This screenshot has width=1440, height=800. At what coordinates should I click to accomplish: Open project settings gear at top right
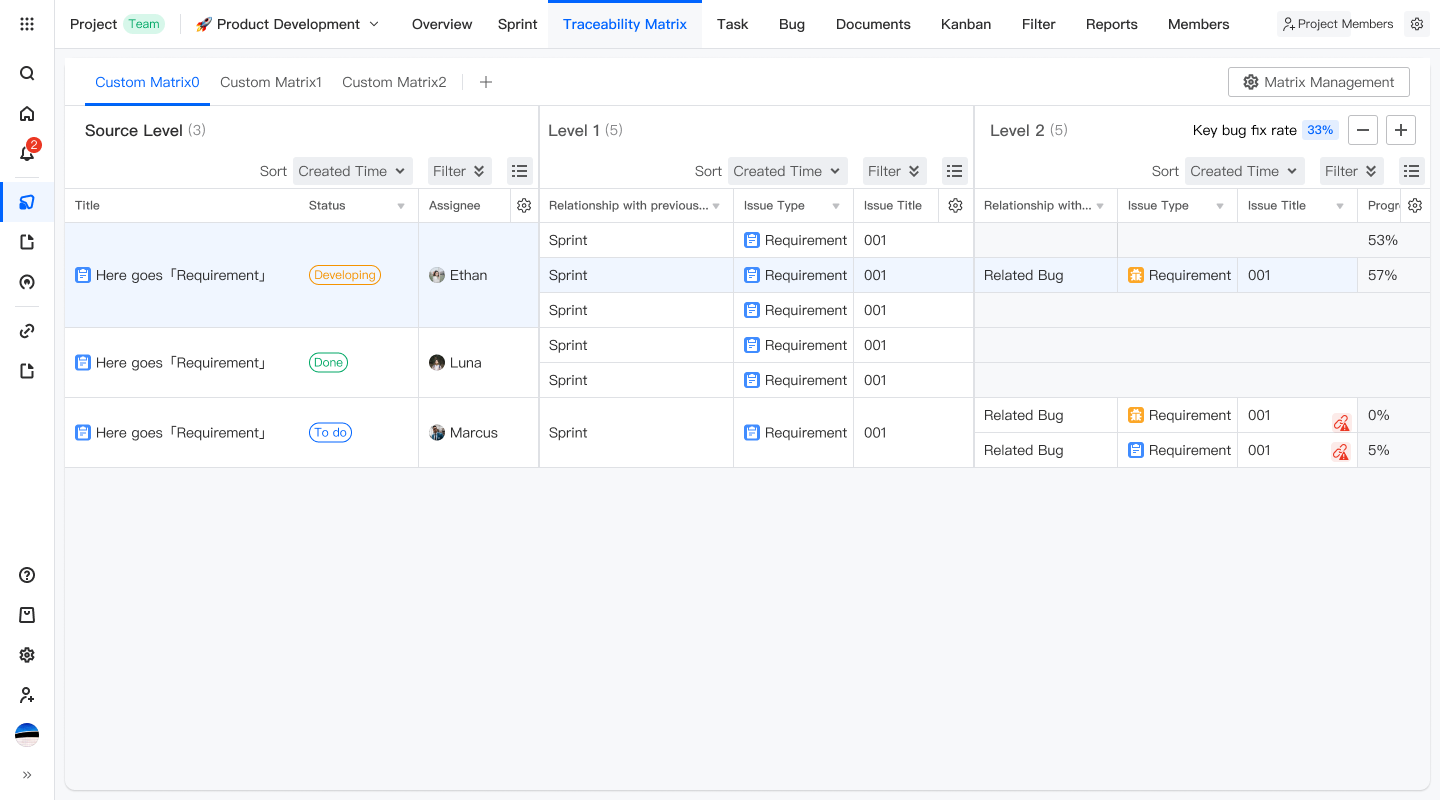(x=1417, y=24)
